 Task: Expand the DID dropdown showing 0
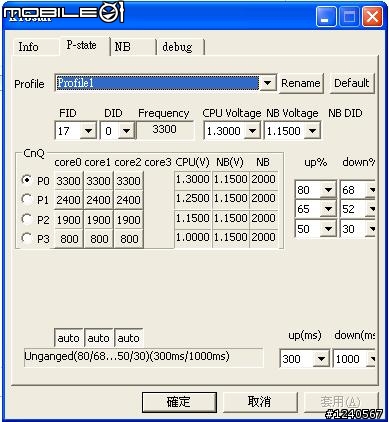[x=126, y=131]
